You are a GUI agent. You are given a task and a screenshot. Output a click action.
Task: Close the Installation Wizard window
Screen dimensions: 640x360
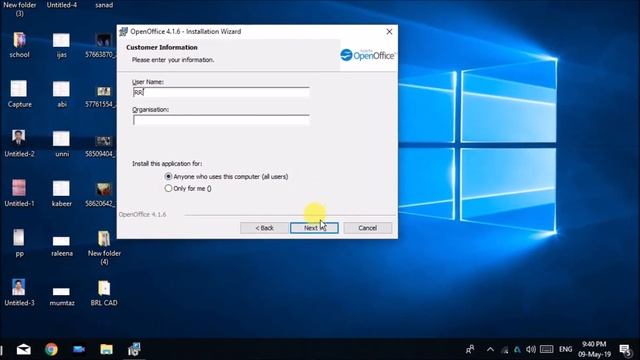[x=389, y=31]
